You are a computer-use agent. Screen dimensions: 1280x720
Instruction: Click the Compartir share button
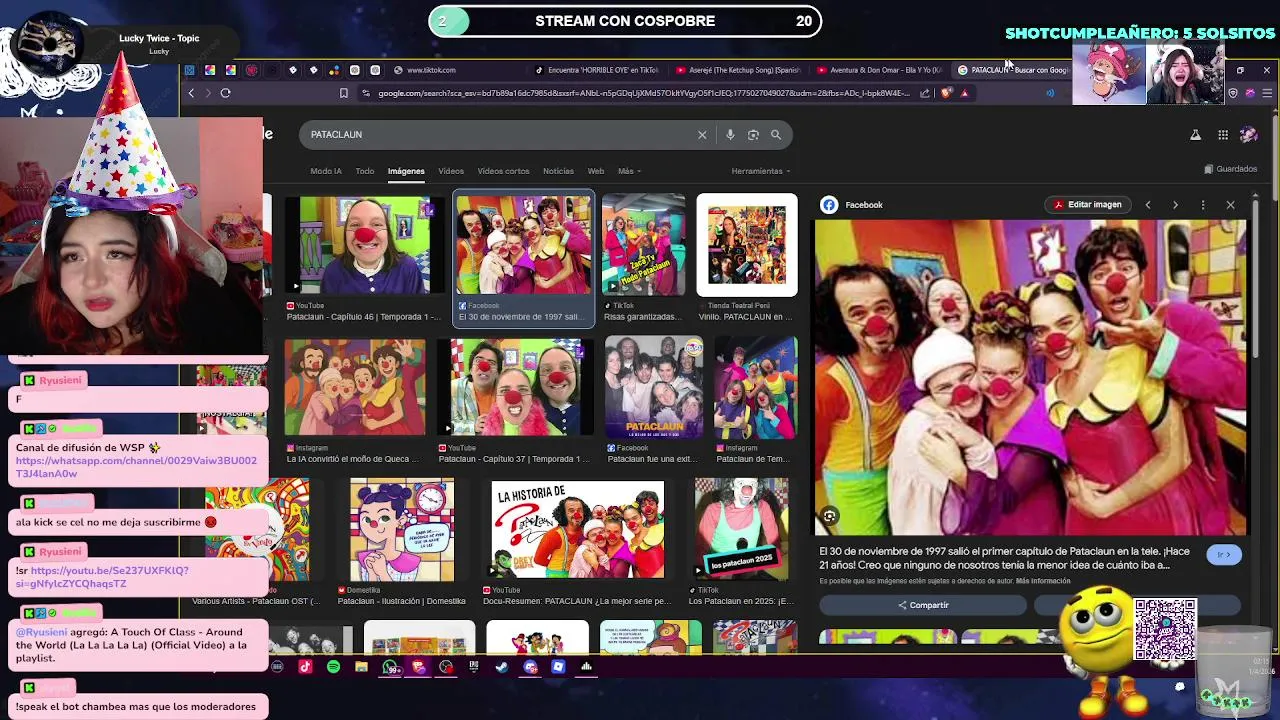point(923,605)
